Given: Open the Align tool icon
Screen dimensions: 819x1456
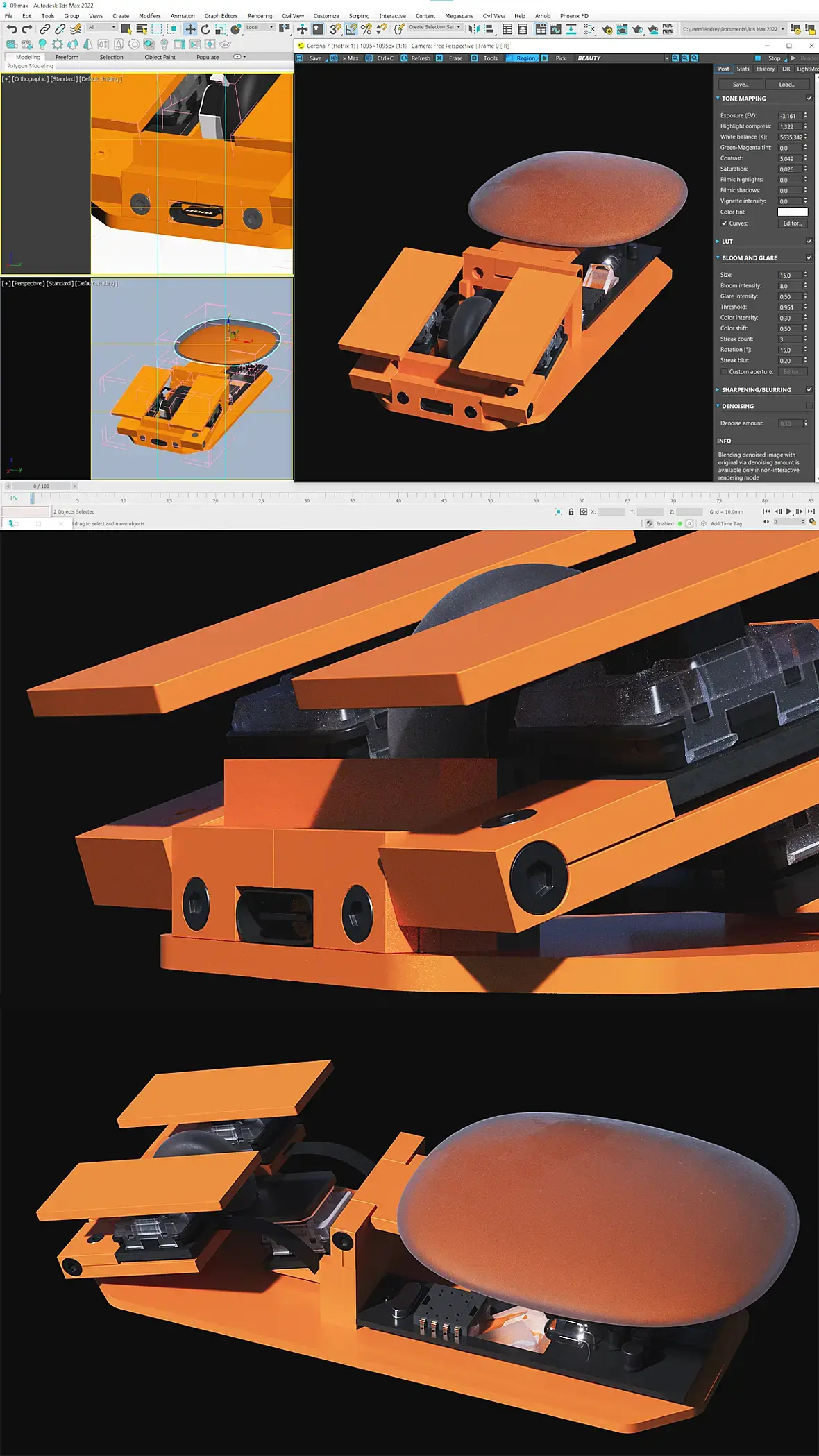Looking at the screenshot, I should point(489,28).
